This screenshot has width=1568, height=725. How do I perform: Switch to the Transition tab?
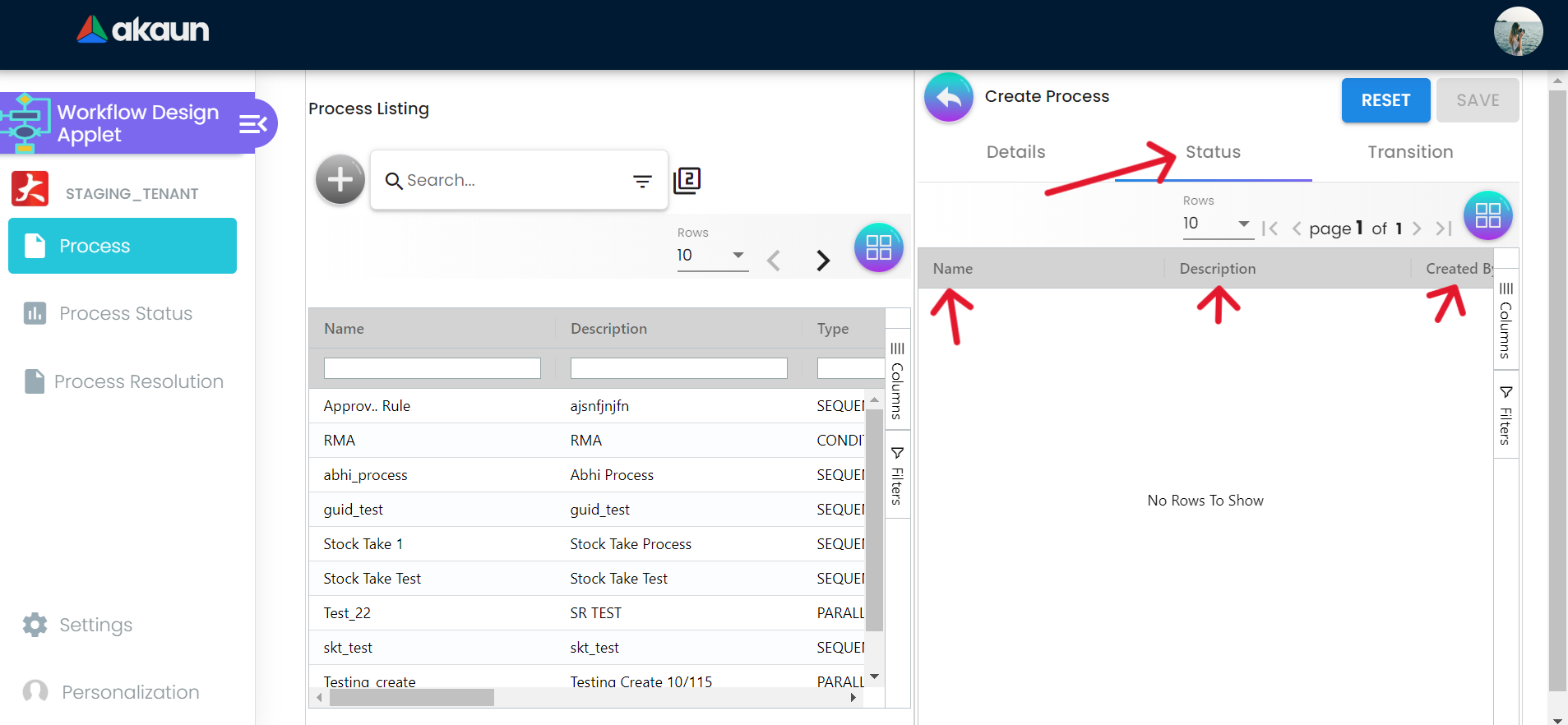tap(1409, 152)
